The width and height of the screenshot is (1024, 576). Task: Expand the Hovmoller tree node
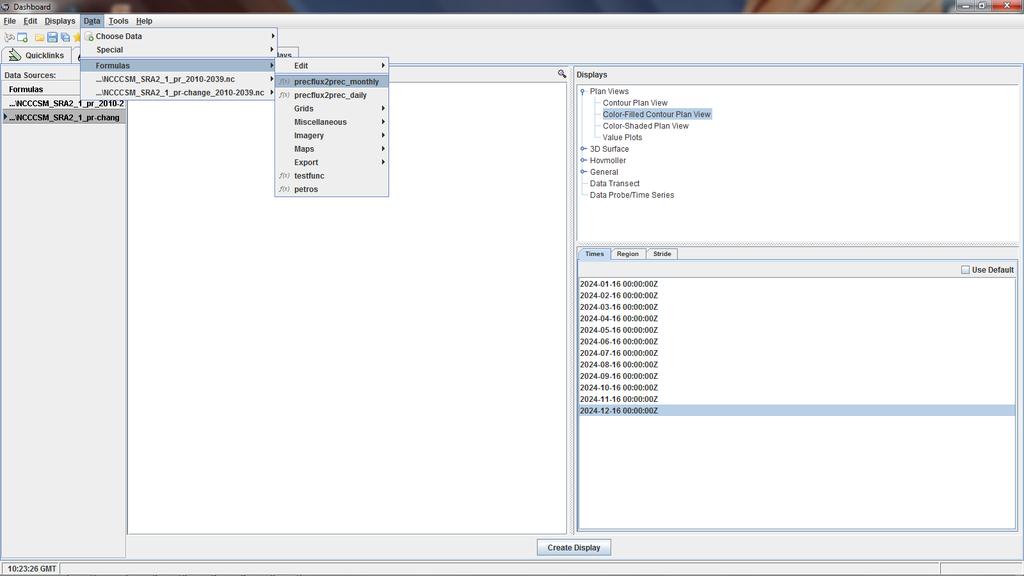pos(583,161)
